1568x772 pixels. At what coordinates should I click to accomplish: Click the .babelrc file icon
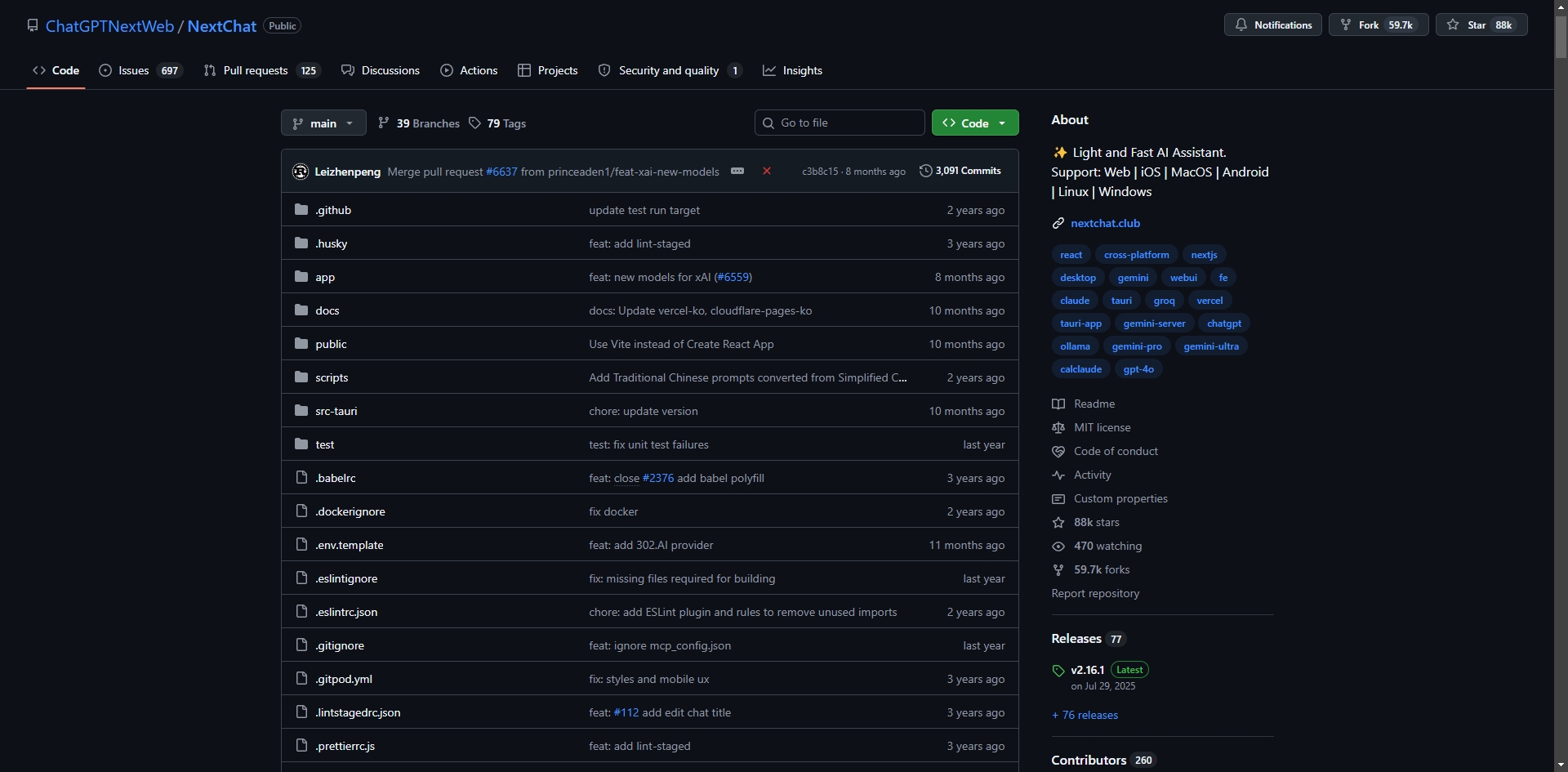point(301,477)
